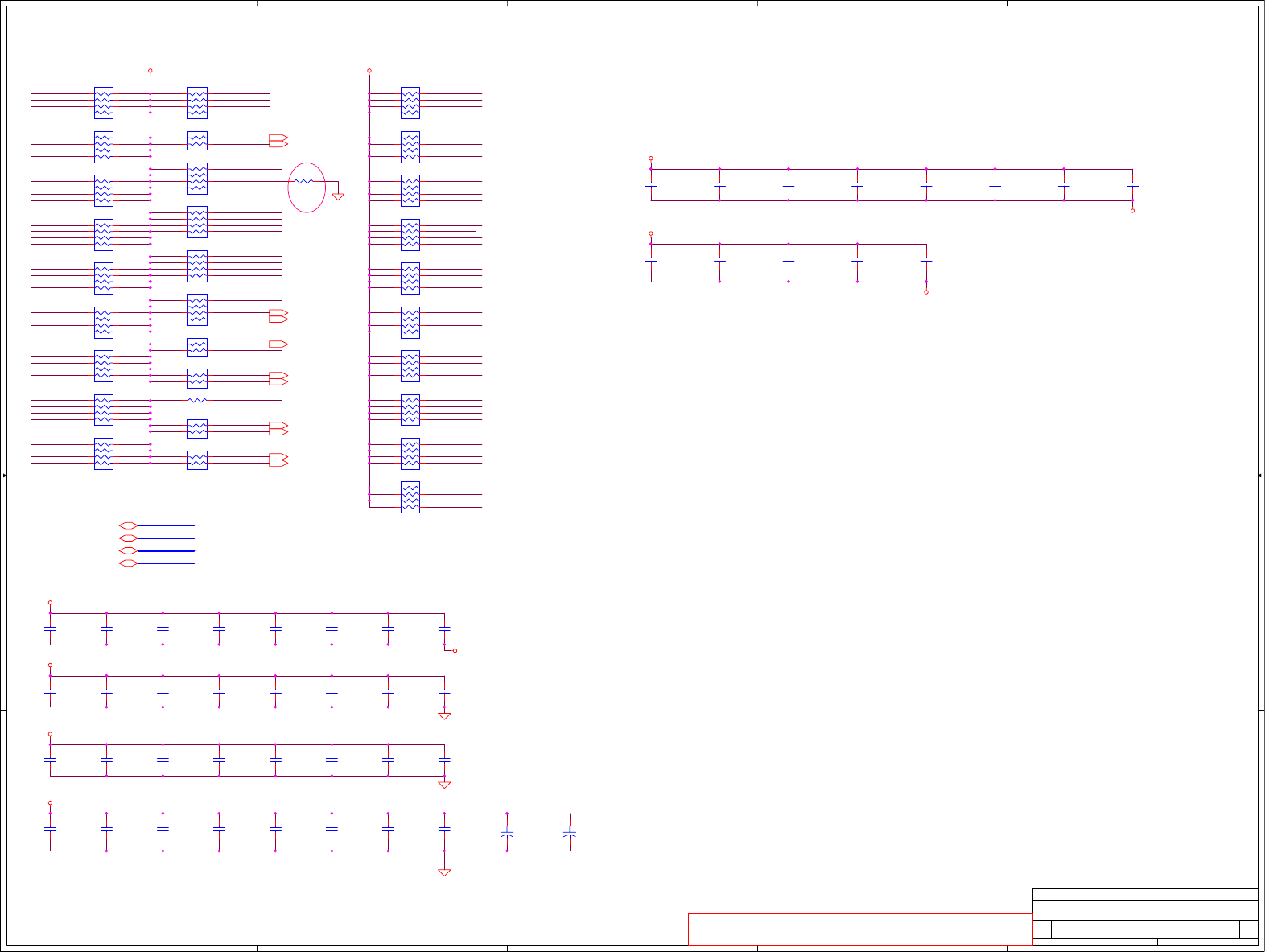The image size is (1265, 952).
Task: Select the bottommost of four bidirectional bus ports
Action: [128, 563]
